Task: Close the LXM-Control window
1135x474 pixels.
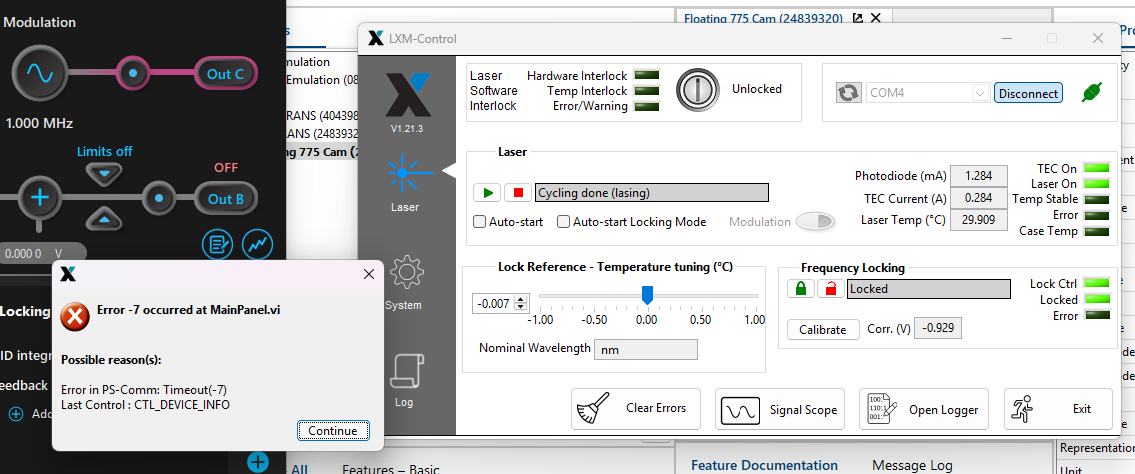Action: tap(1097, 38)
